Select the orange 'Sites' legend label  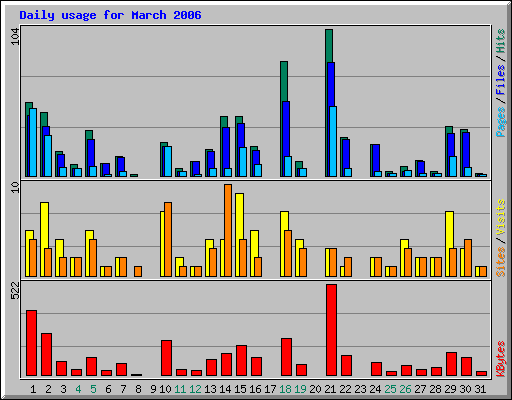[501, 262]
